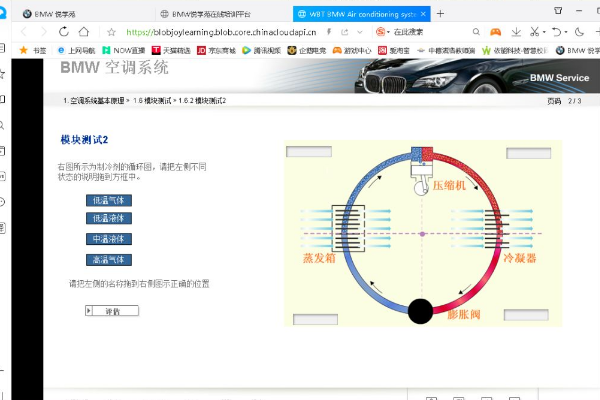The image size is (600, 400).
Task: Expand undo closed-tab dropdown arrow
Action: click(x=566, y=32)
